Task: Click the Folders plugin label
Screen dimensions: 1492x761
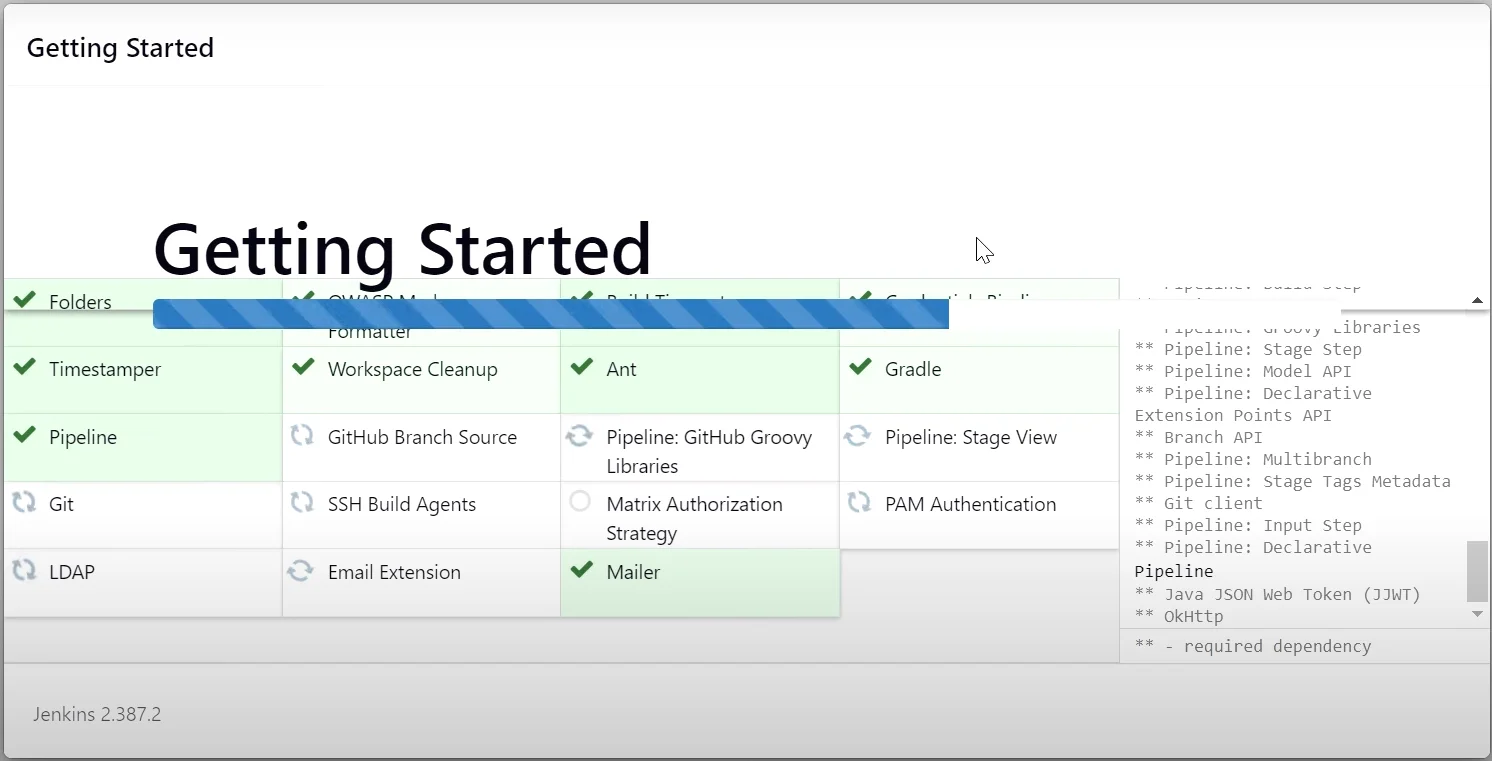Action: point(80,302)
